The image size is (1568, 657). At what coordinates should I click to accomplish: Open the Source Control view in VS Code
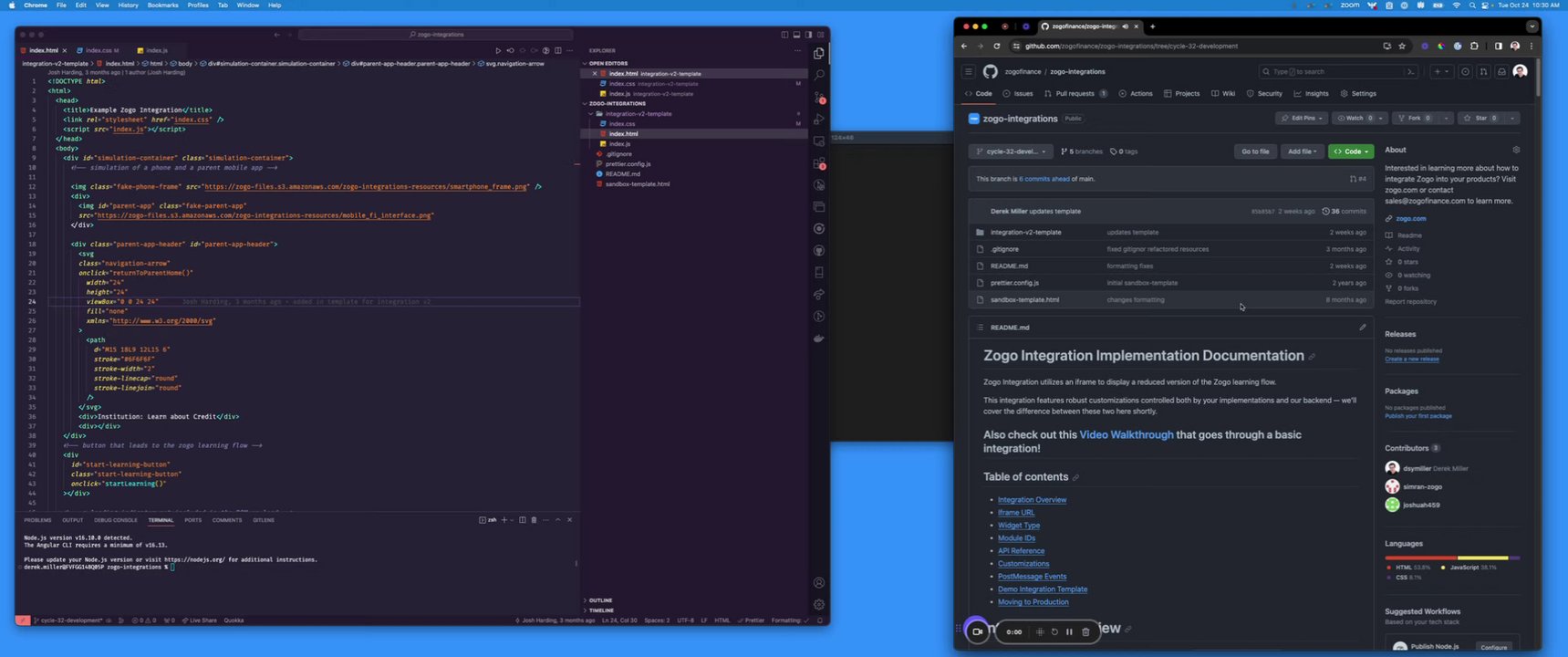coord(819,97)
